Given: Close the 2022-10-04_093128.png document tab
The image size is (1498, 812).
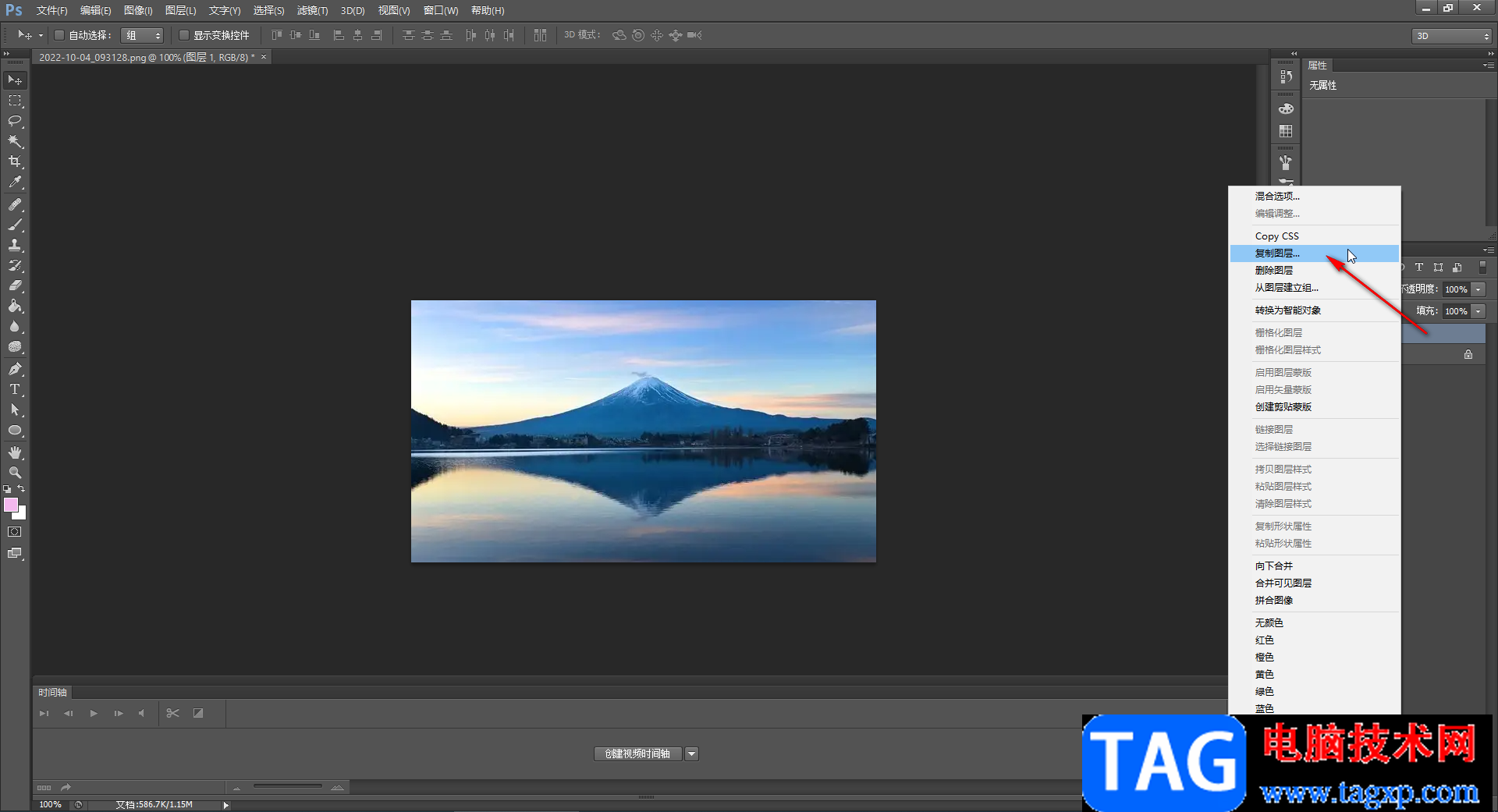Looking at the screenshot, I should (x=264, y=57).
